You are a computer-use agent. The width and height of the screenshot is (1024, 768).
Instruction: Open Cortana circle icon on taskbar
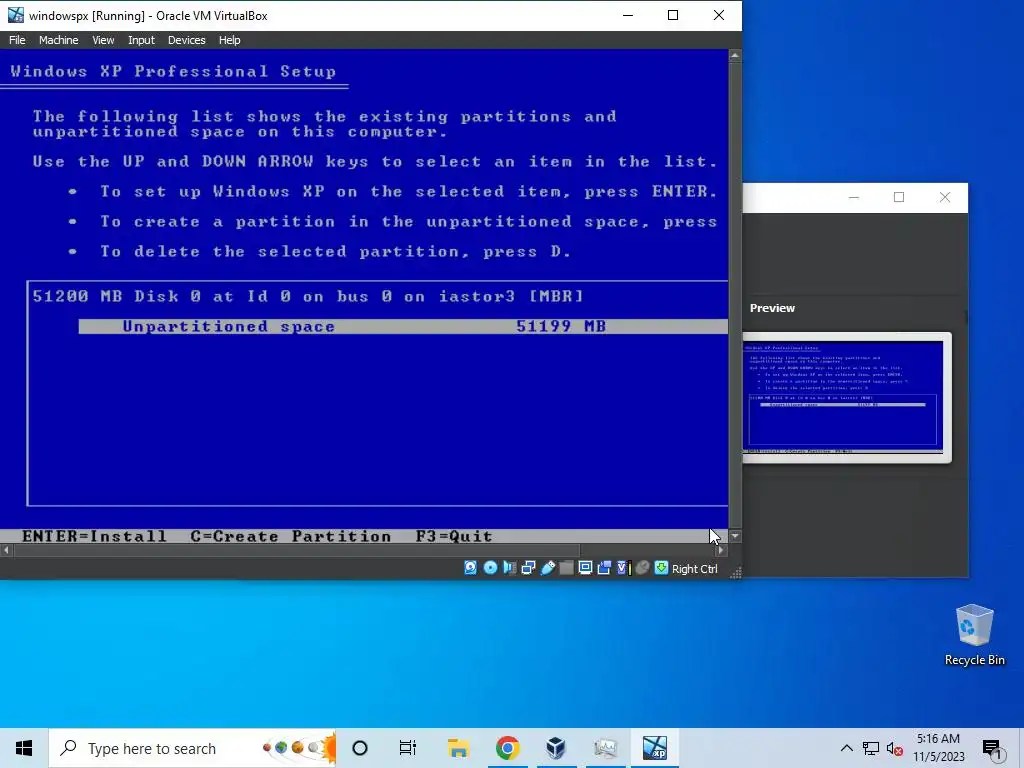[x=360, y=748]
